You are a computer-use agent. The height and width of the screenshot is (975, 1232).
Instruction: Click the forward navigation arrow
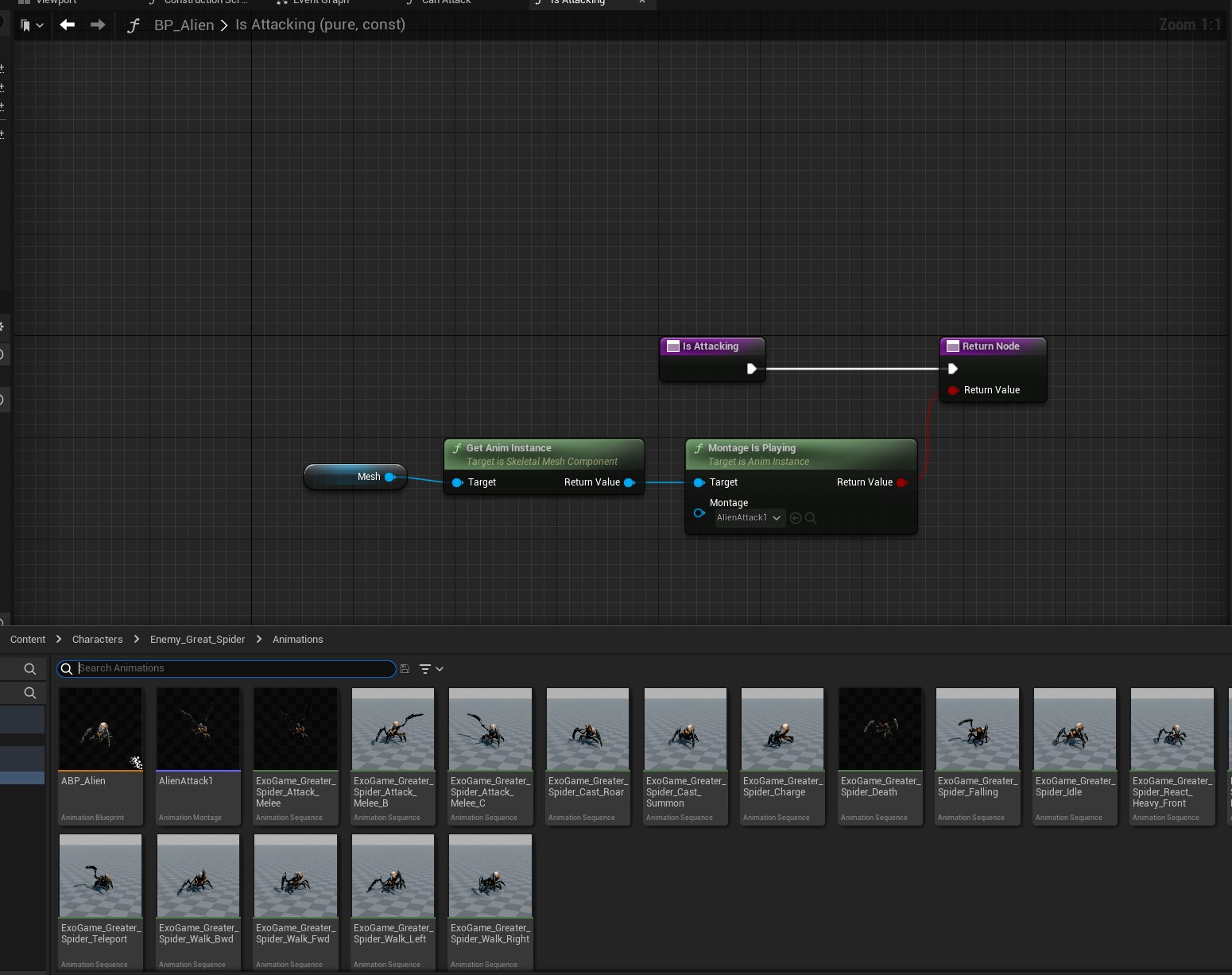tap(97, 25)
